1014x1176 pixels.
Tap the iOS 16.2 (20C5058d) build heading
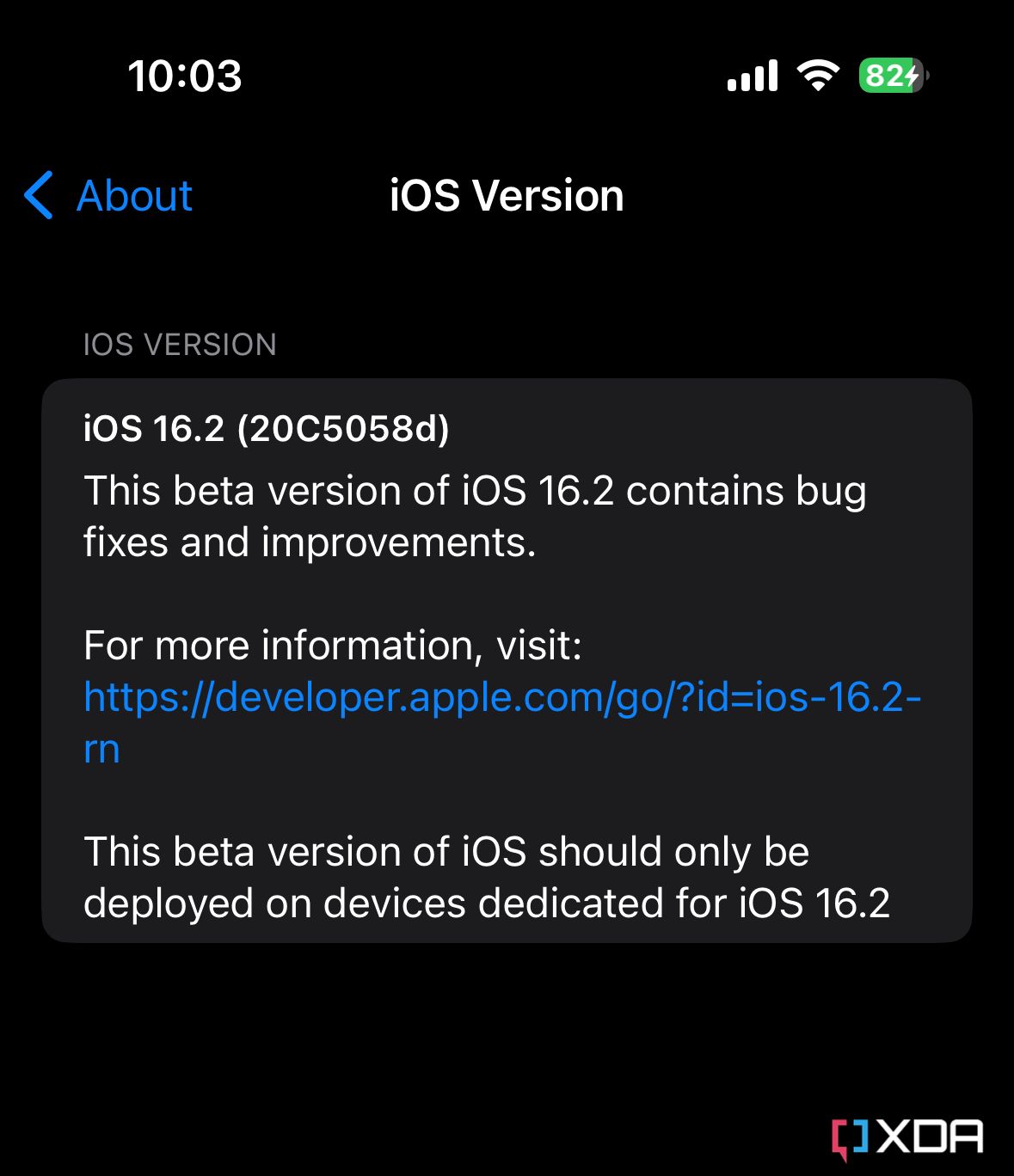tap(267, 428)
